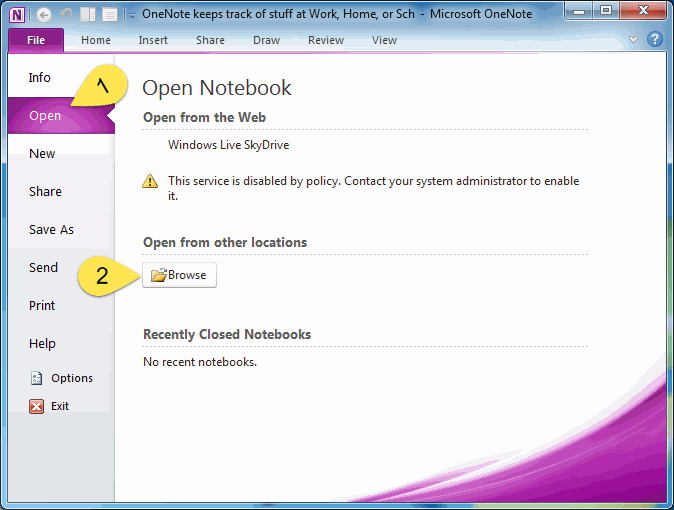This screenshot has width=674, height=510.
Task: Click the 'No recent notebooks.' text
Action: 200,362
